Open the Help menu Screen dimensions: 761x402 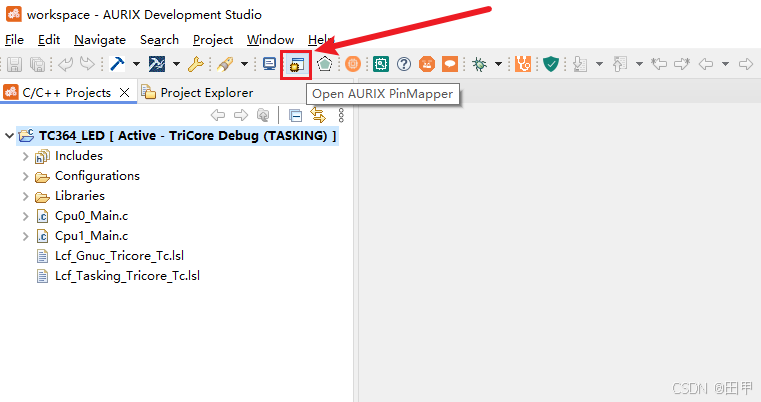pos(320,40)
